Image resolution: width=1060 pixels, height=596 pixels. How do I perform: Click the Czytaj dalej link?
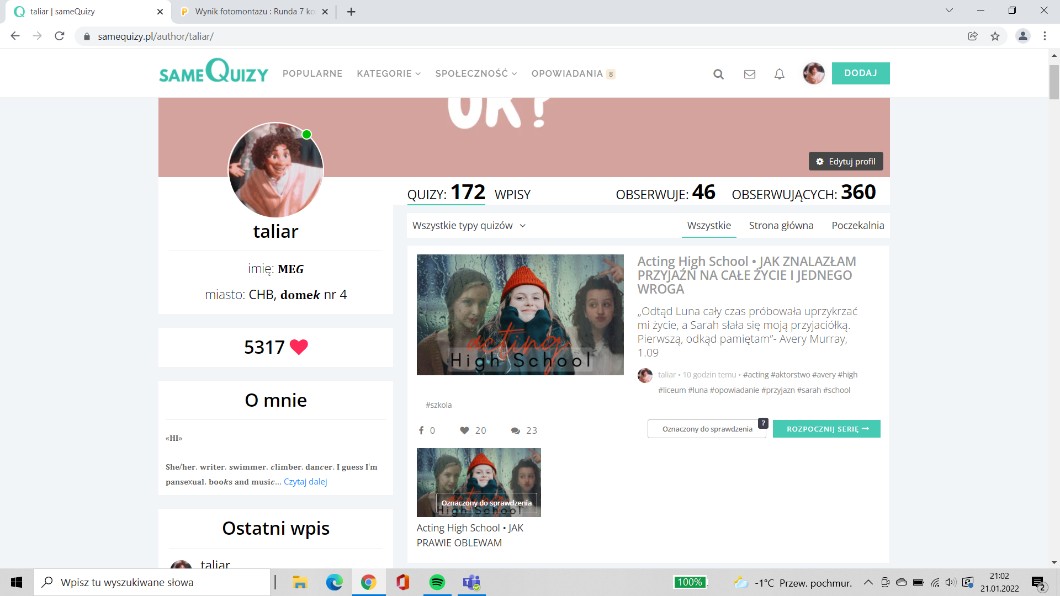pyautogui.click(x=305, y=482)
